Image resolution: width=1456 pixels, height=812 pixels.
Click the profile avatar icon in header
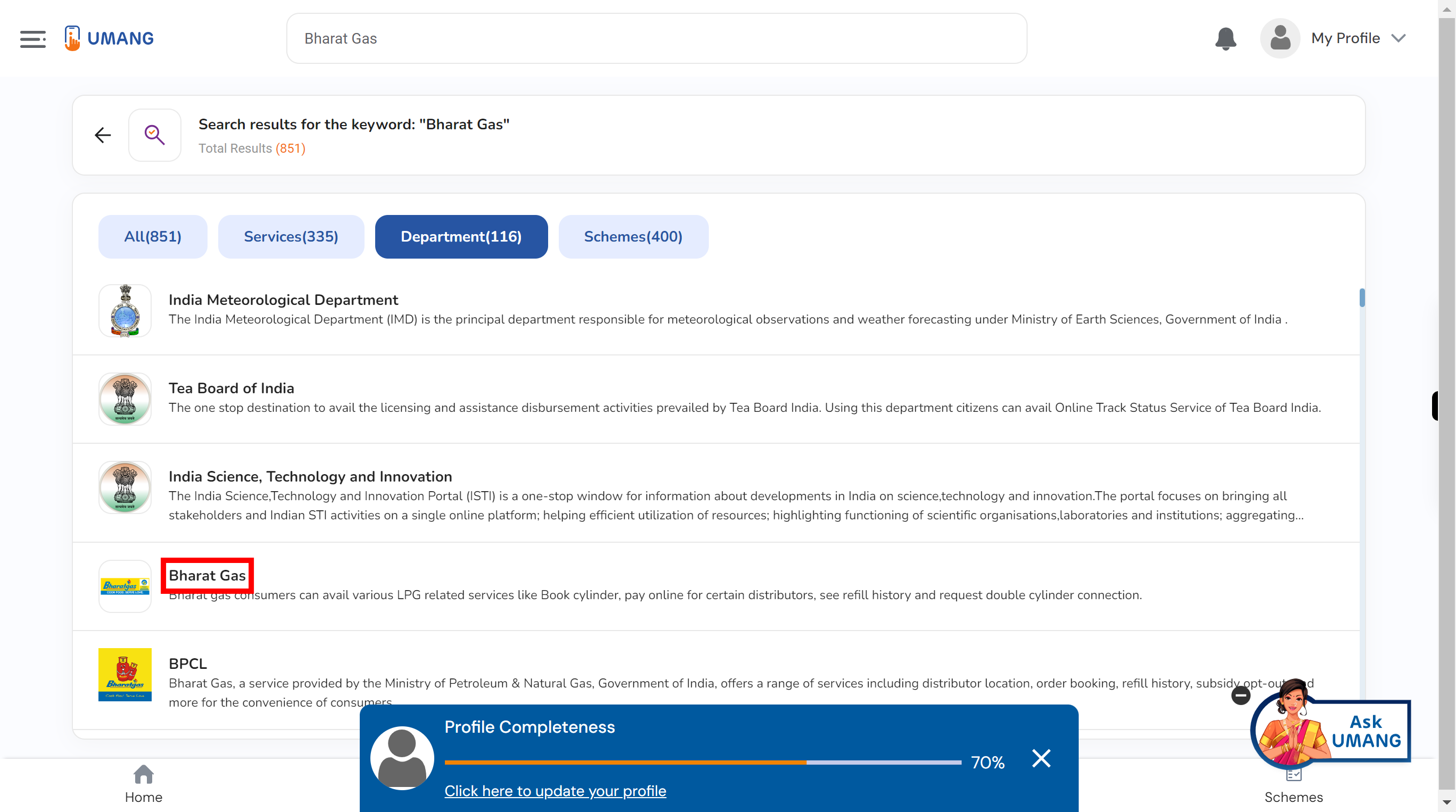1280,38
